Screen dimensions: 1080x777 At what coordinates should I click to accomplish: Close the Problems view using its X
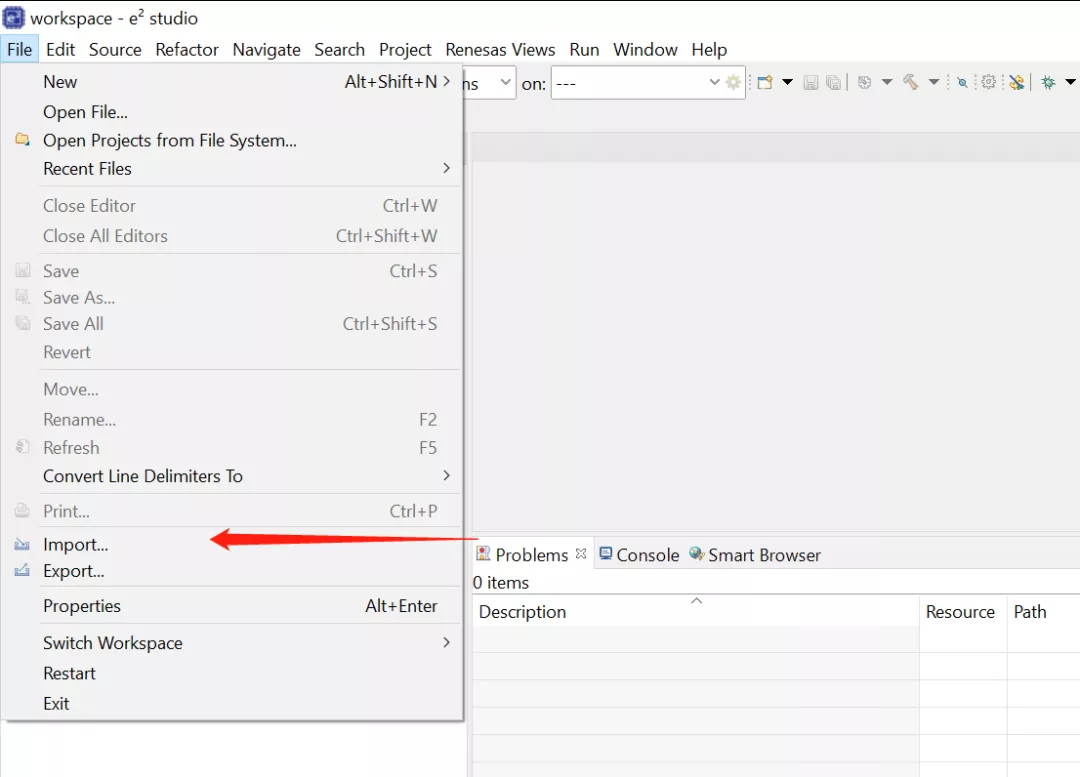point(581,553)
